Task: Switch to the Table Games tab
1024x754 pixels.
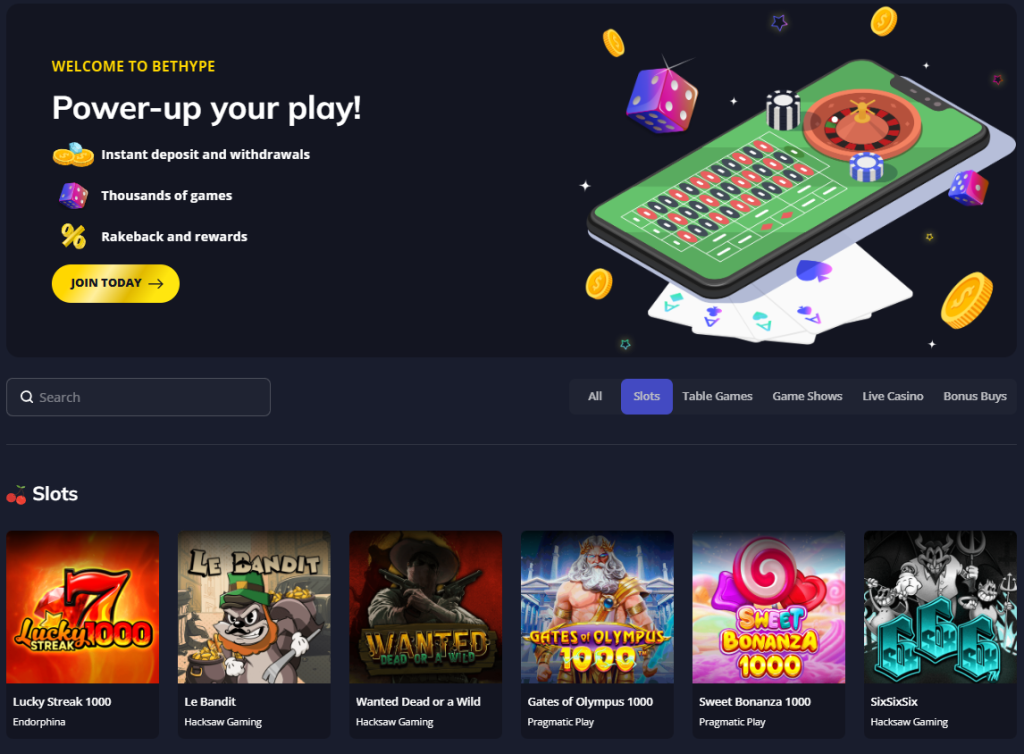Action: tap(717, 396)
